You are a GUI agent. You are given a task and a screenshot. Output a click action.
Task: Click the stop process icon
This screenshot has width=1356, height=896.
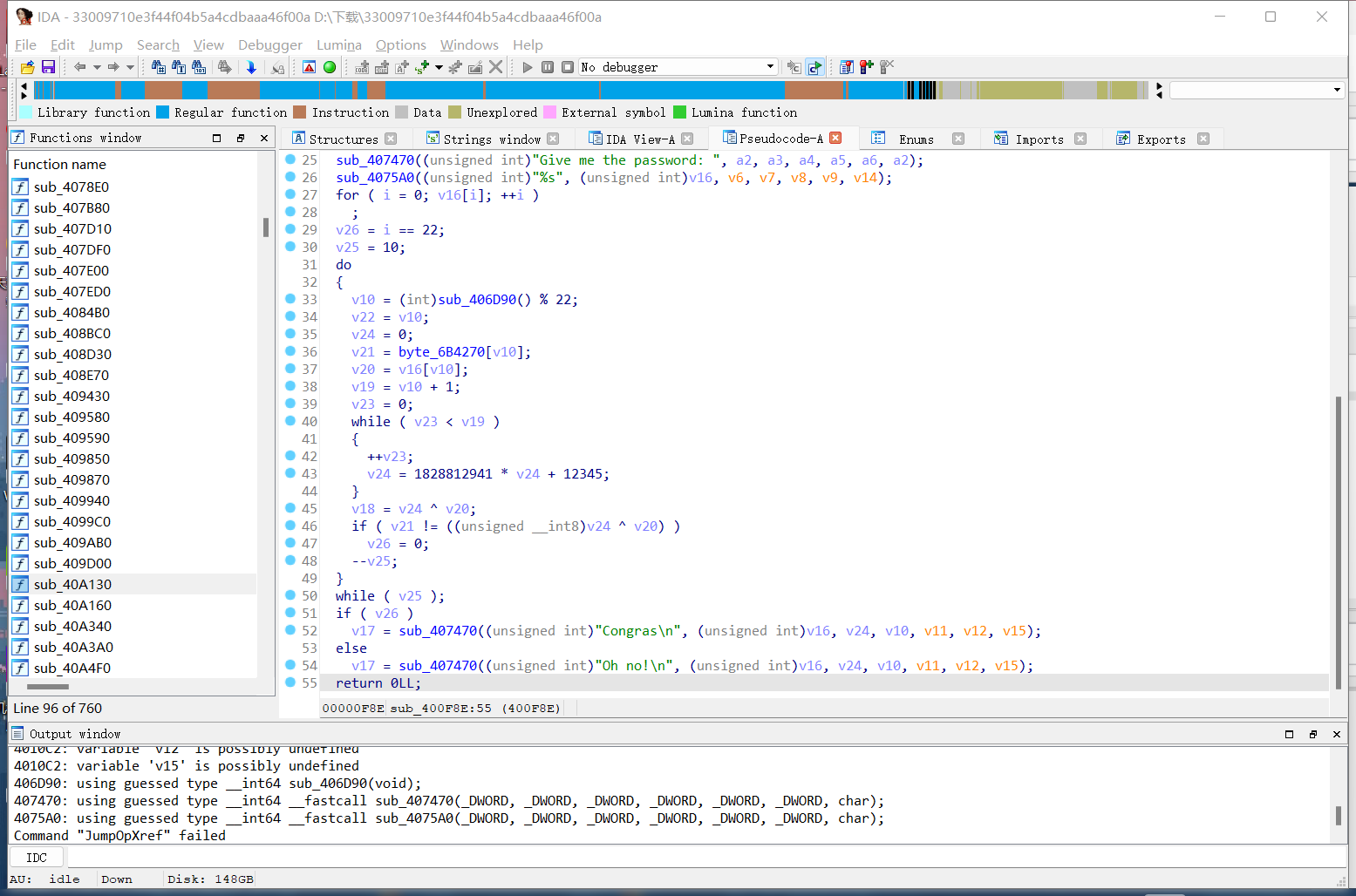(x=568, y=67)
